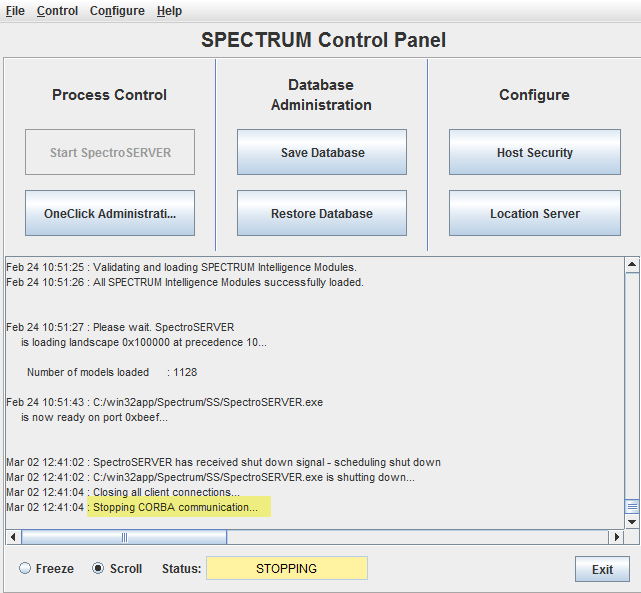Click the STOPPING status field

click(x=287, y=568)
